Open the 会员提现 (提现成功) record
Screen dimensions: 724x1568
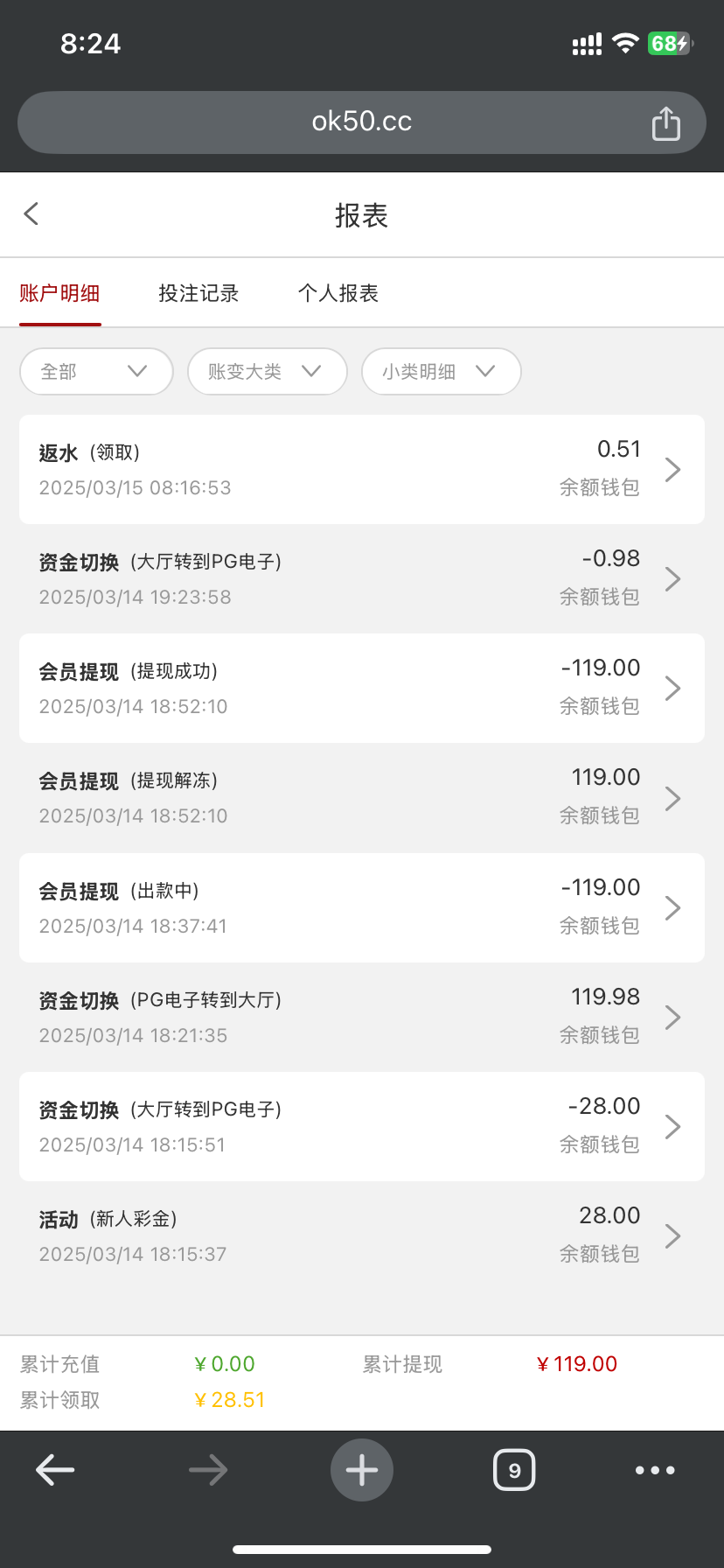point(362,688)
